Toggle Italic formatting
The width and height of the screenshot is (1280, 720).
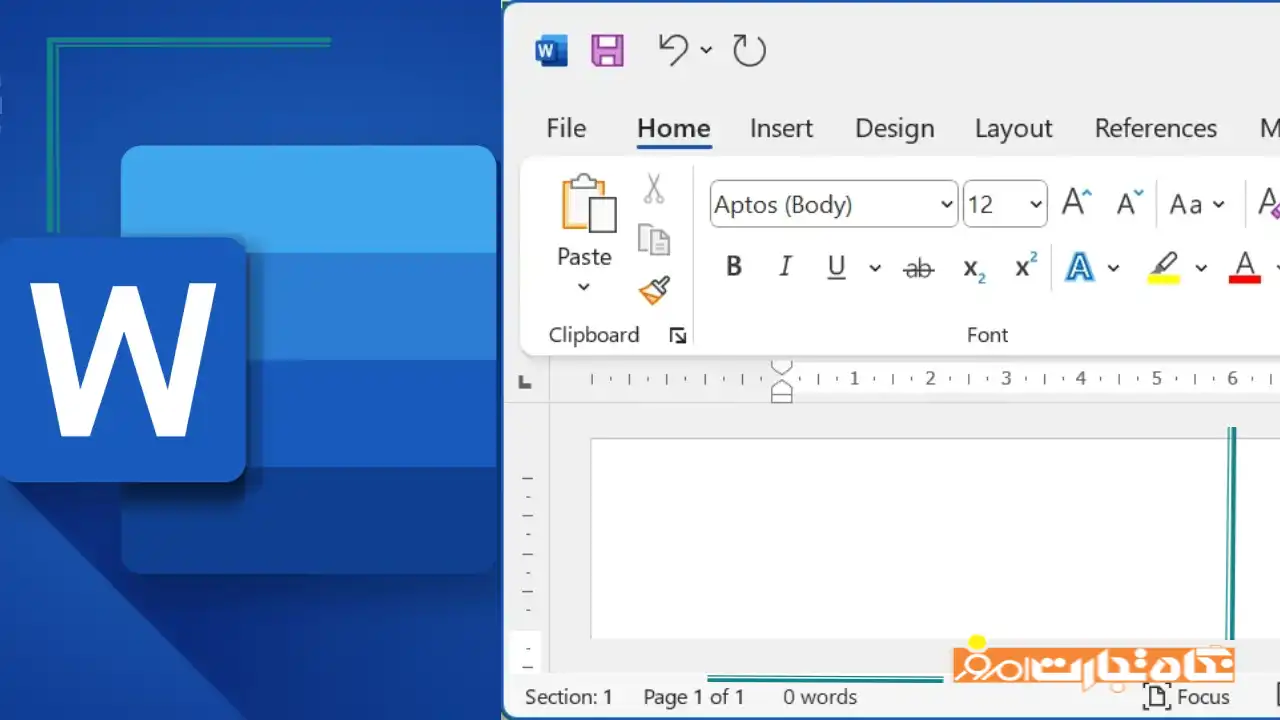[x=785, y=267]
